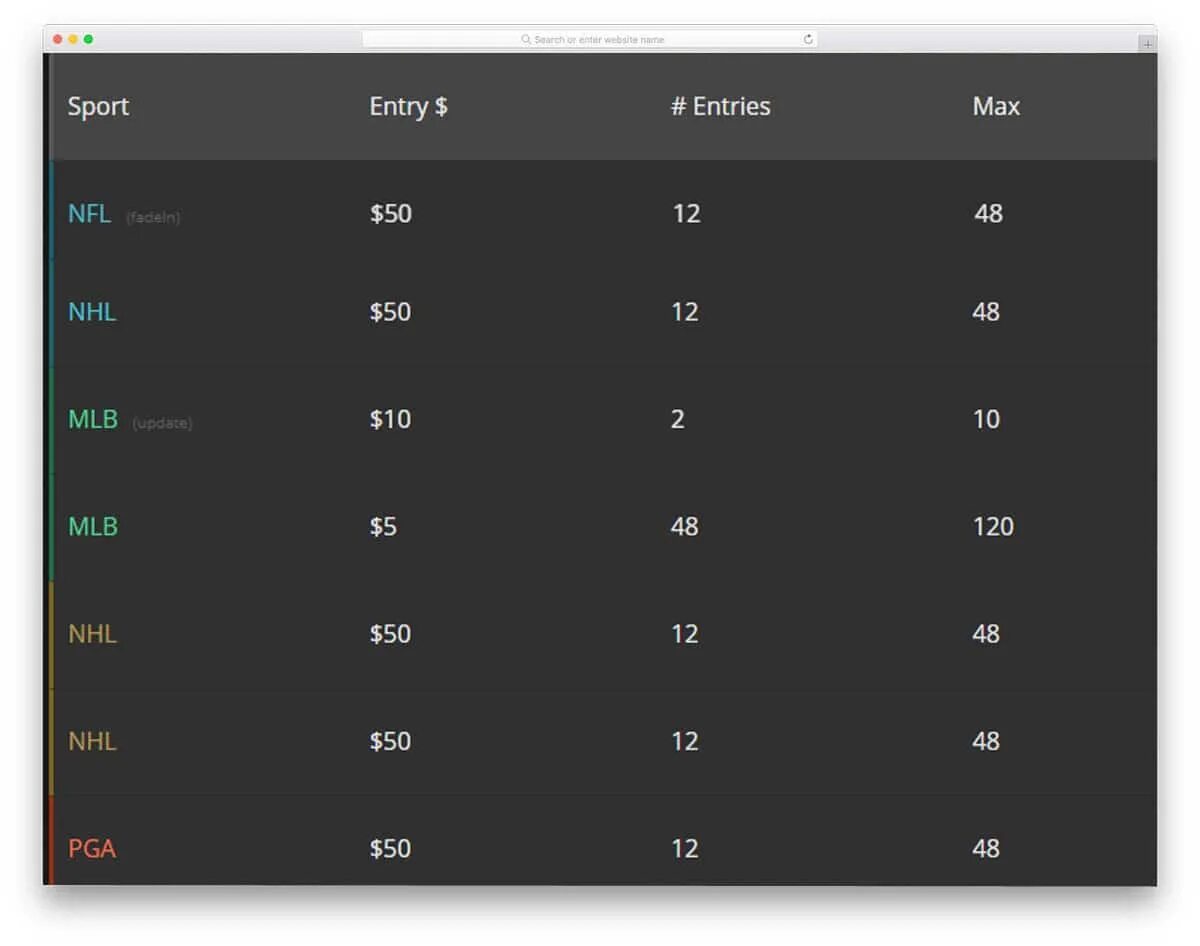Click the Entry $ column header
1200x946 pixels.
click(x=408, y=106)
